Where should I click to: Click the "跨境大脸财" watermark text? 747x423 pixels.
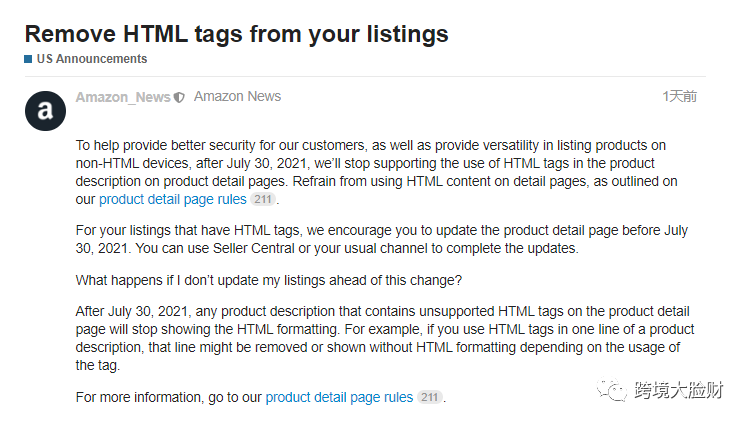tap(678, 388)
